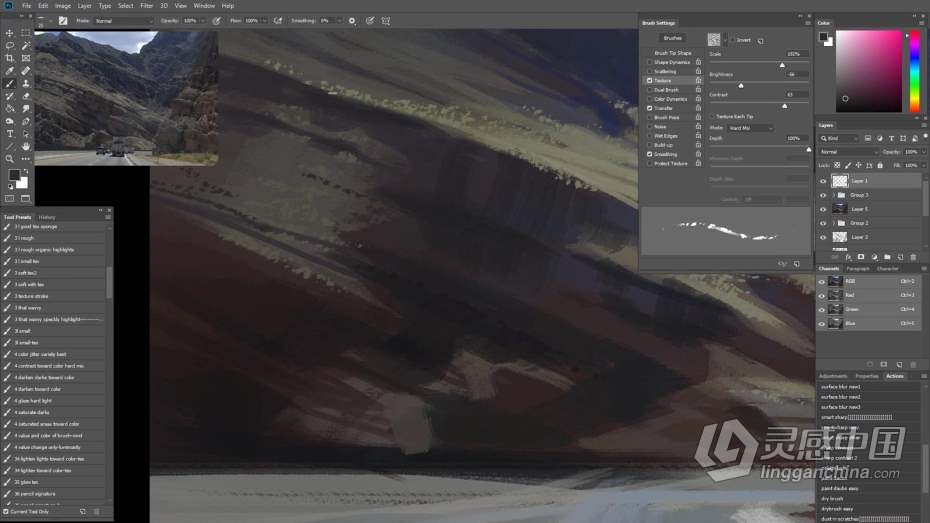Open the layer blending mode Normal dropdown
This screenshot has height=523, width=930.
pyautogui.click(x=849, y=152)
